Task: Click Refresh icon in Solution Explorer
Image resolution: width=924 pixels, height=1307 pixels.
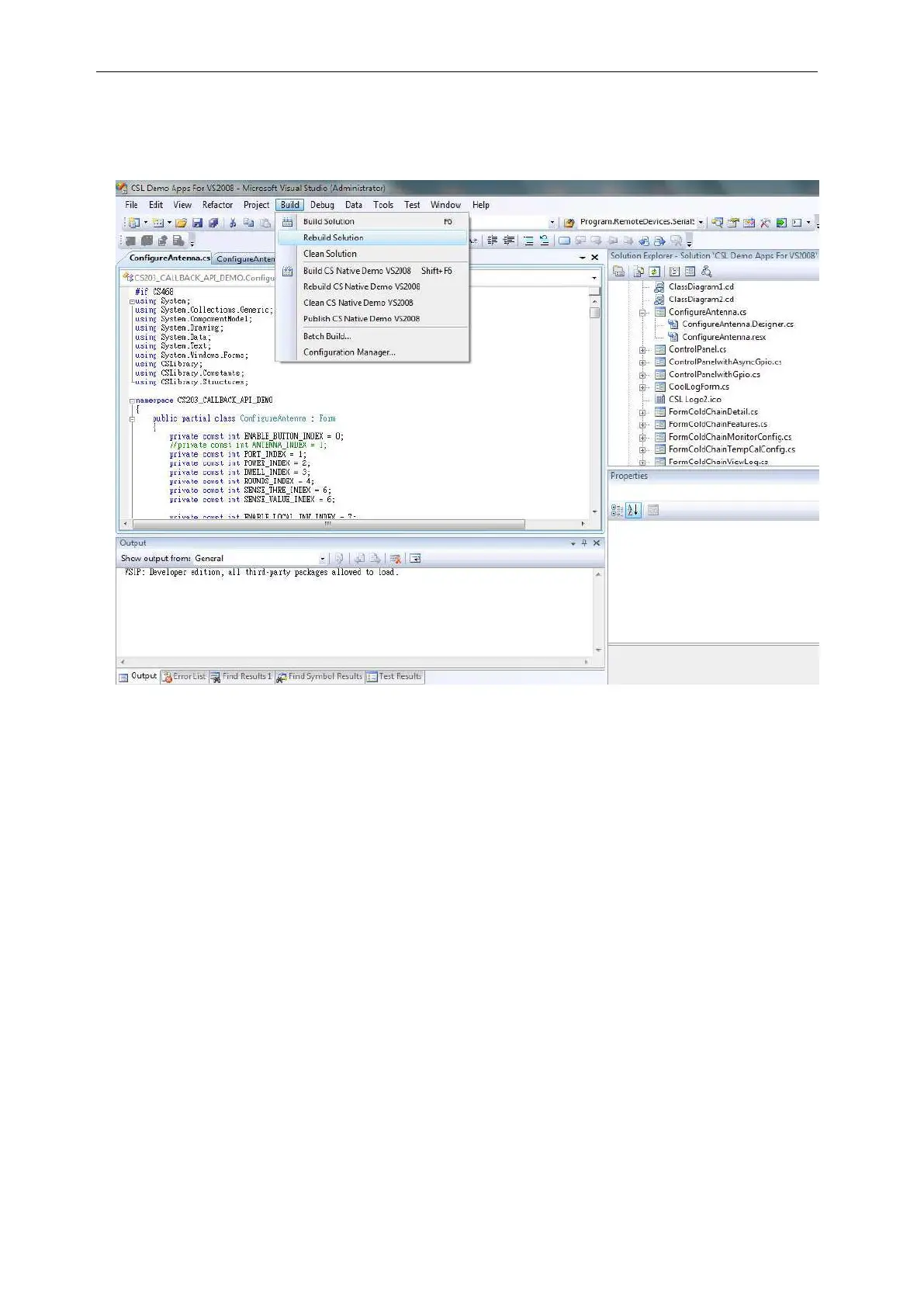Action: 655,272
